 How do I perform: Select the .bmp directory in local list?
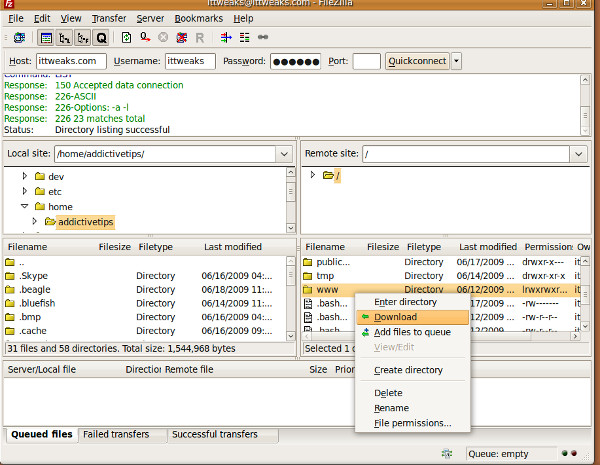[x=30, y=317]
